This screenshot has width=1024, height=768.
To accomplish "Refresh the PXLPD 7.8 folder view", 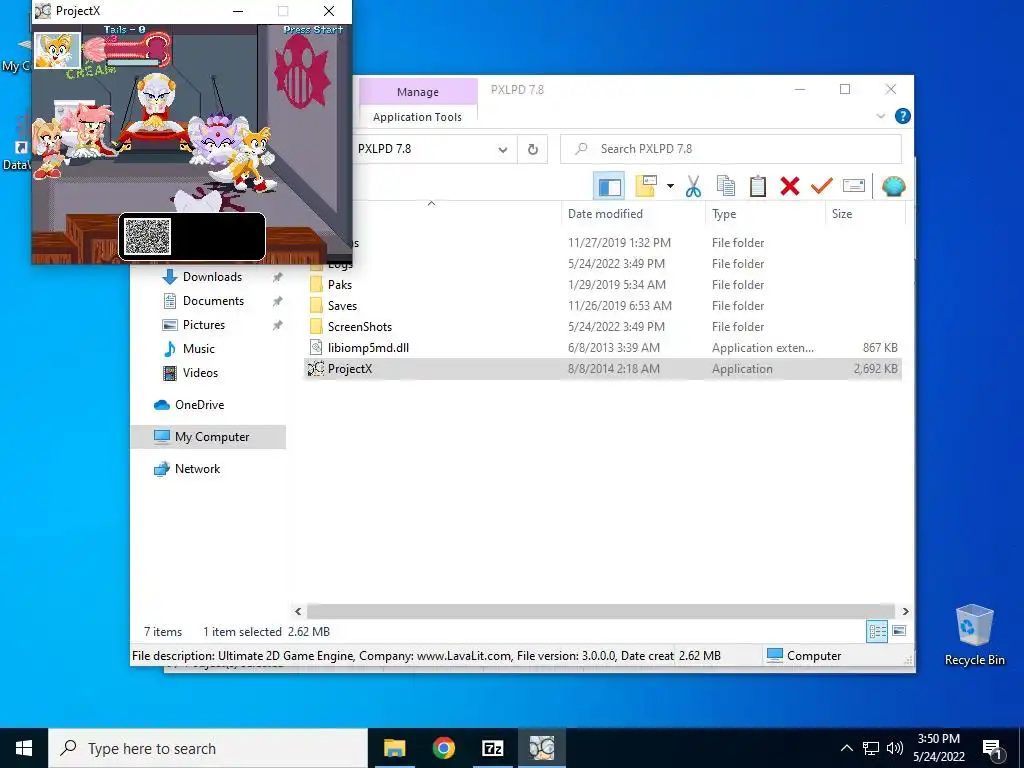I will pyautogui.click(x=532, y=150).
